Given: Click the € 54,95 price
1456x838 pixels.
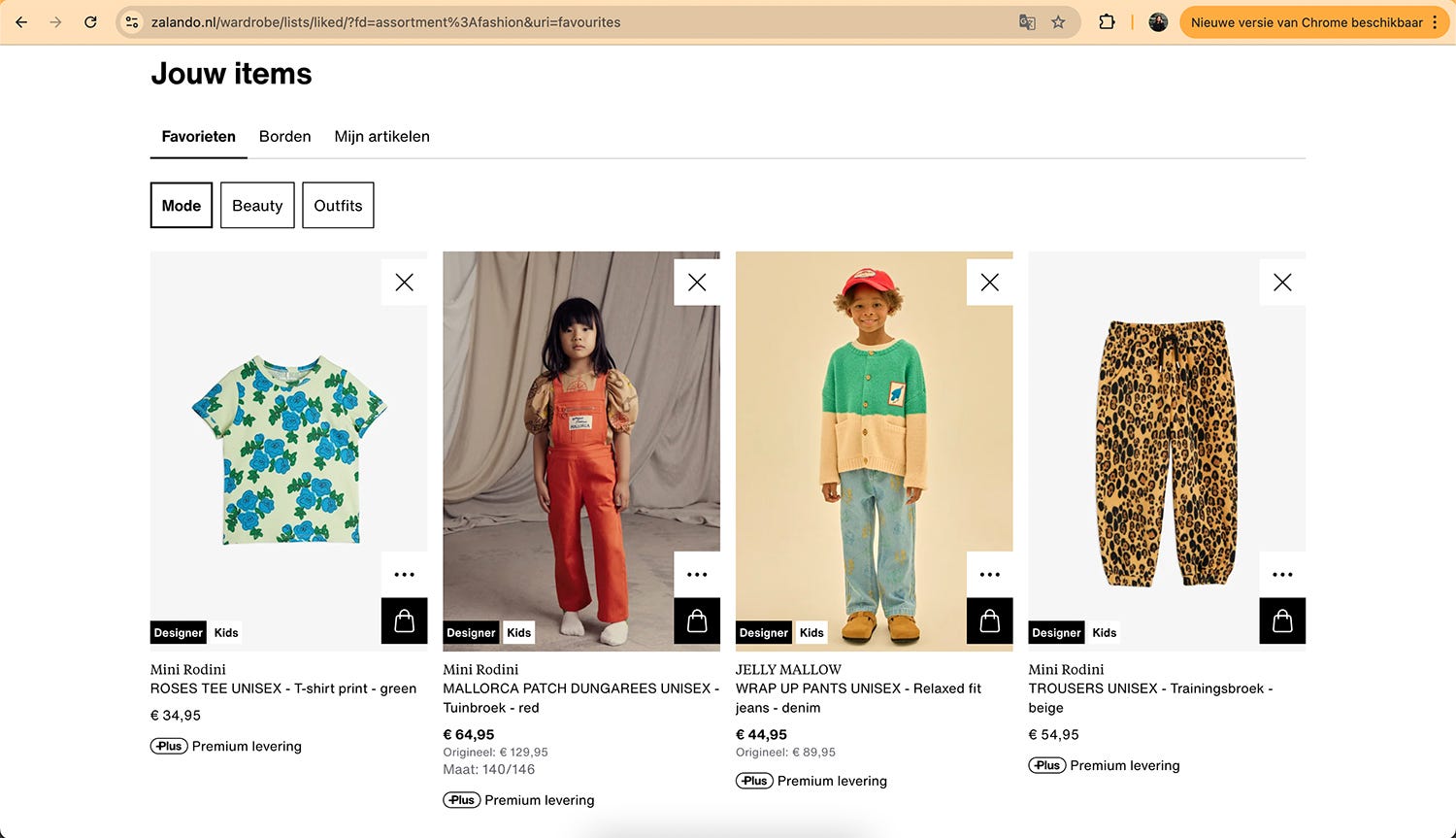Looking at the screenshot, I should pyautogui.click(x=1054, y=735).
